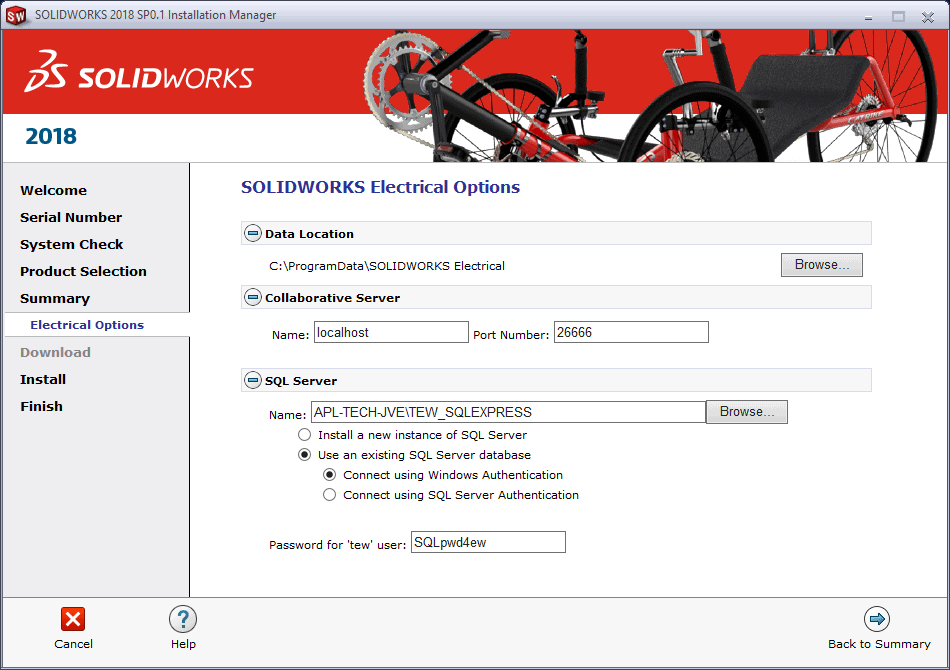This screenshot has height=670, width=950.
Task: Jump to the Serial Number step
Action: pyautogui.click(x=71, y=217)
